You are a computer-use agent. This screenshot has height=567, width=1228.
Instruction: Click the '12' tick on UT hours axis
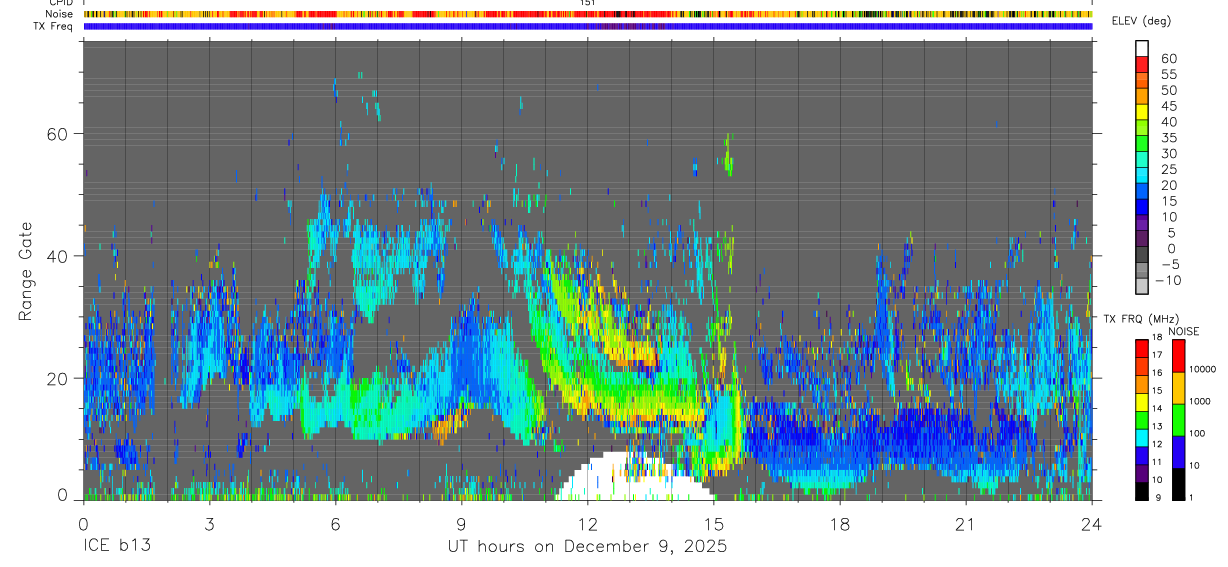587,524
